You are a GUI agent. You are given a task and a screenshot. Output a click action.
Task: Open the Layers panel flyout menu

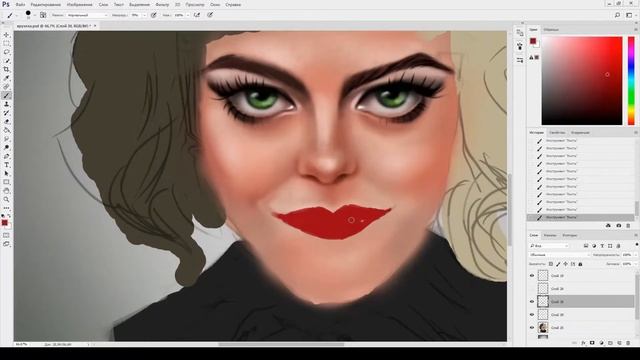(x=636, y=236)
